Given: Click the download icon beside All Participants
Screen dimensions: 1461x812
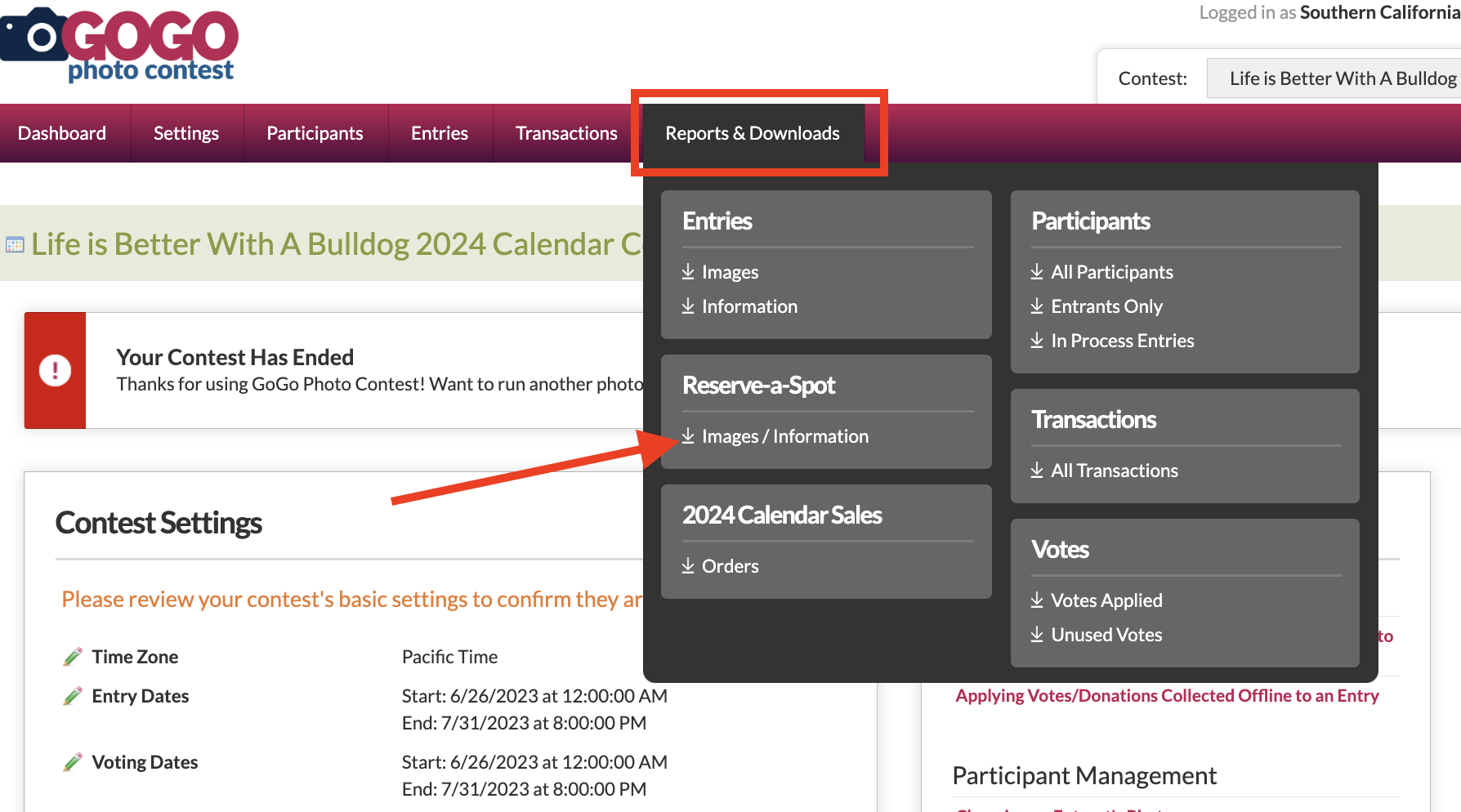Looking at the screenshot, I should pos(1037,271).
